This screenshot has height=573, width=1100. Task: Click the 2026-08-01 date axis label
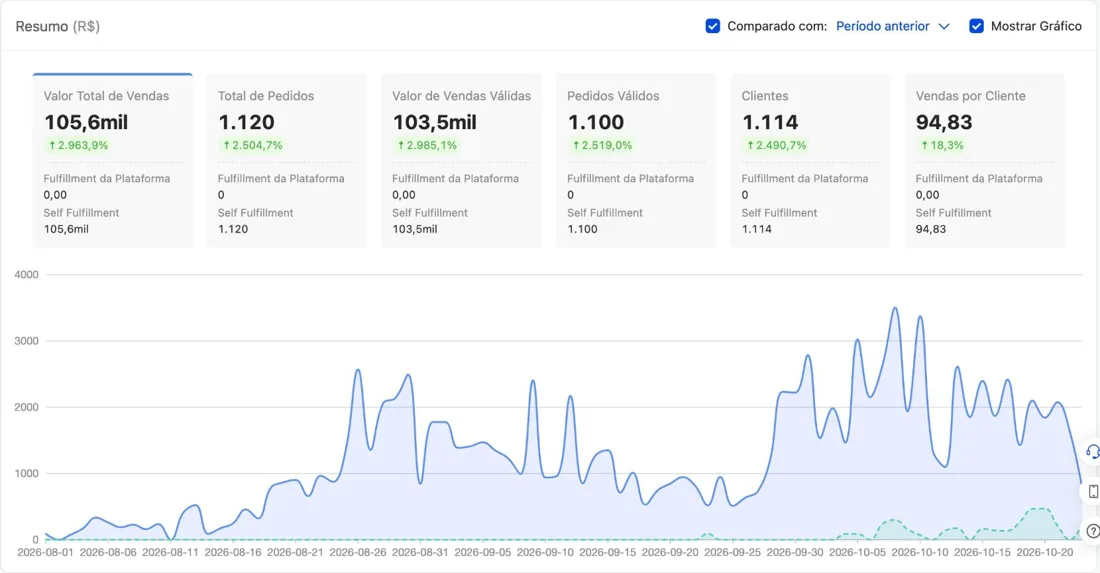pos(46,553)
